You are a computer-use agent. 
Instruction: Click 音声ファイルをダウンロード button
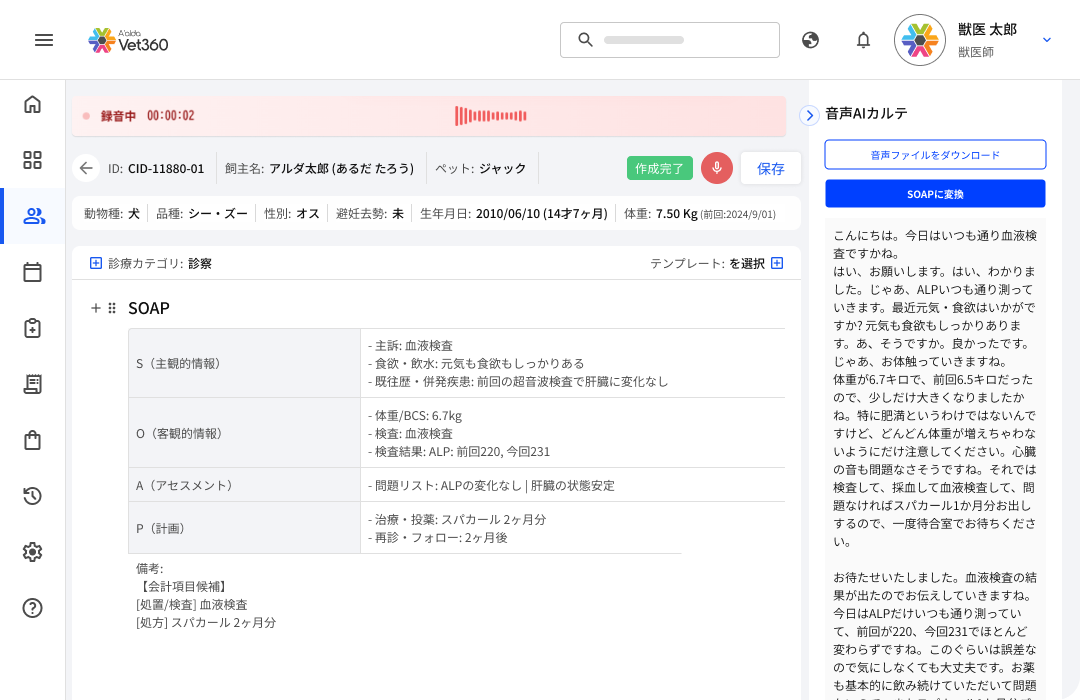[x=935, y=155]
